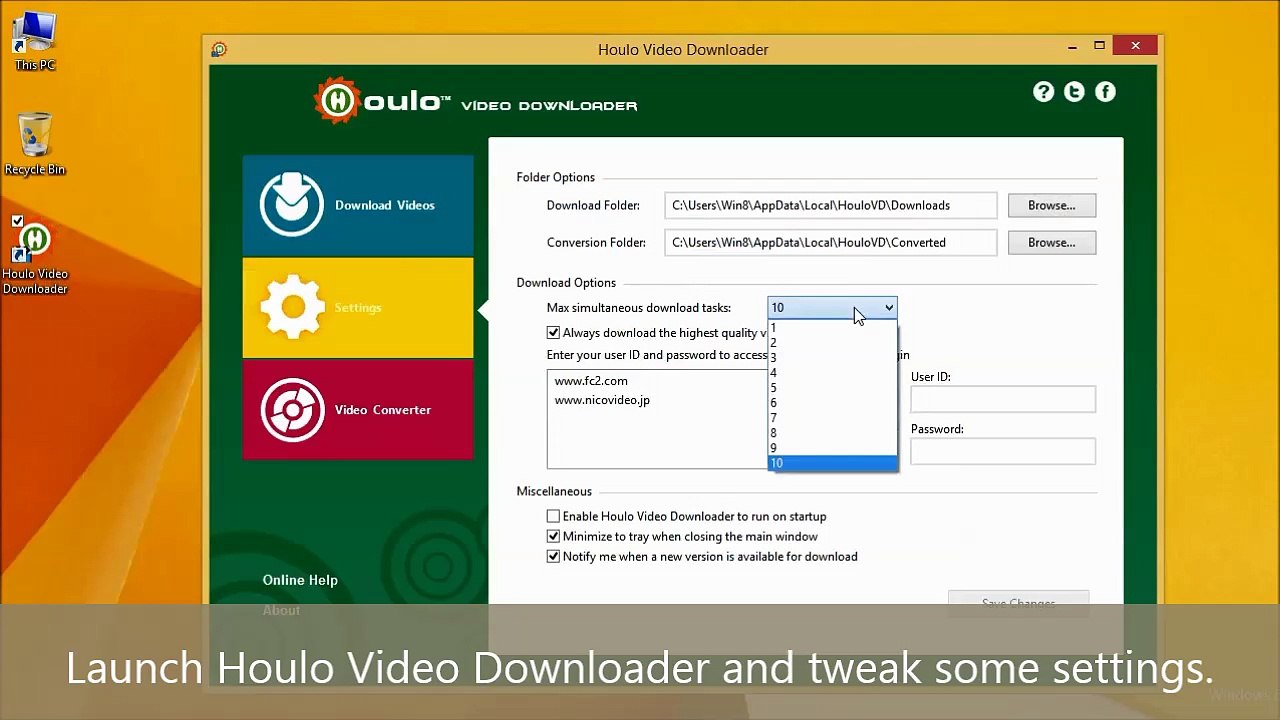The width and height of the screenshot is (1280, 720).
Task: Click the Settings gear icon
Action: pos(292,307)
